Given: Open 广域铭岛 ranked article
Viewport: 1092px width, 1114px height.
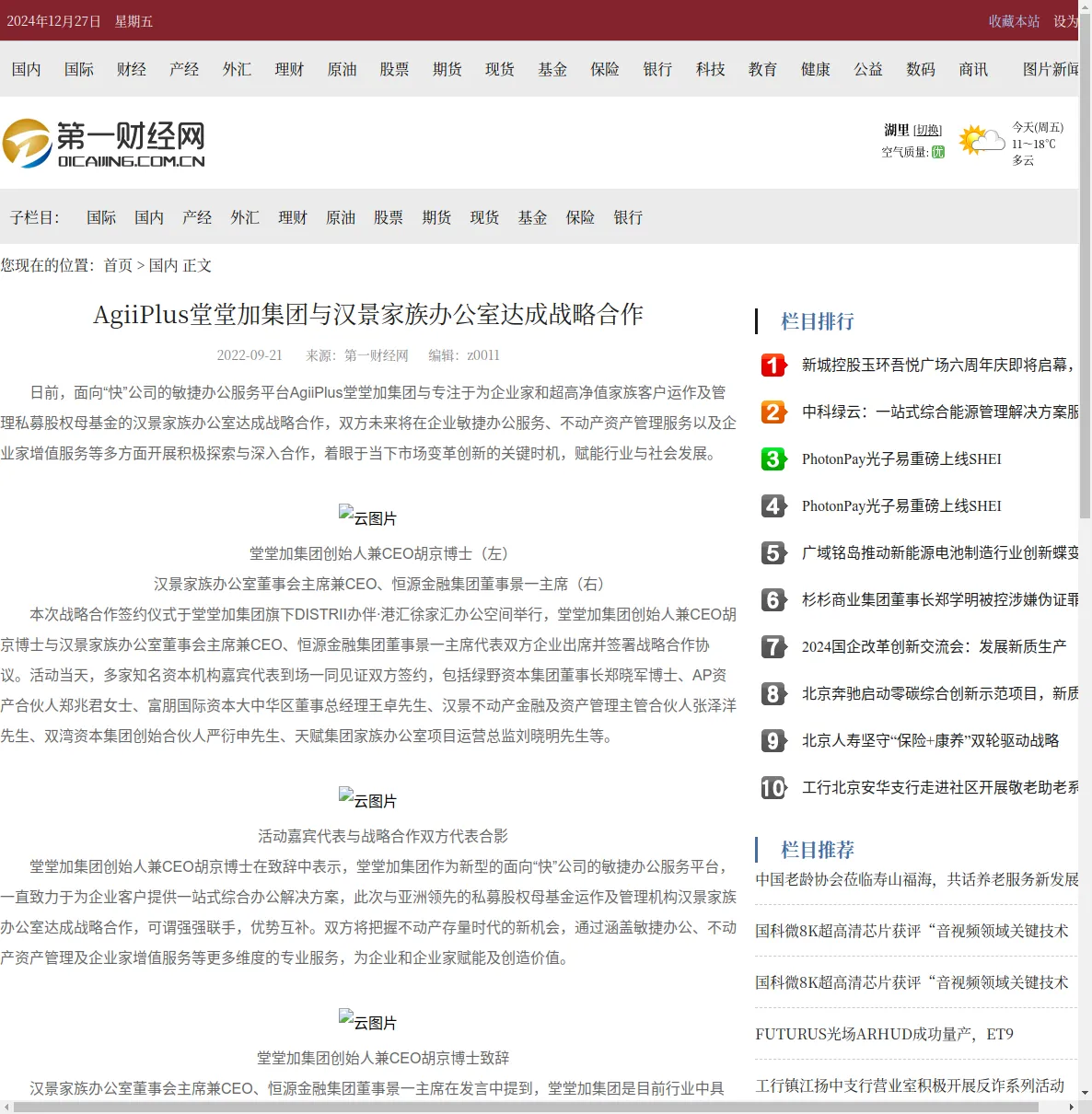Looking at the screenshot, I should (939, 553).
